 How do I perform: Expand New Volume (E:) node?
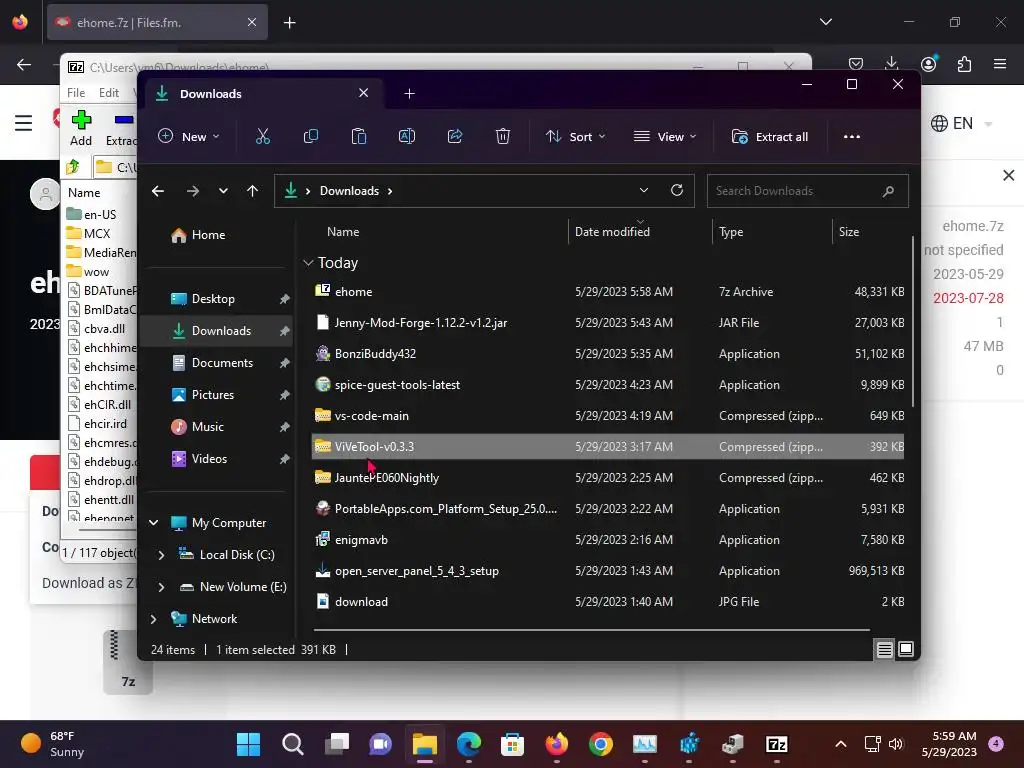161,586
